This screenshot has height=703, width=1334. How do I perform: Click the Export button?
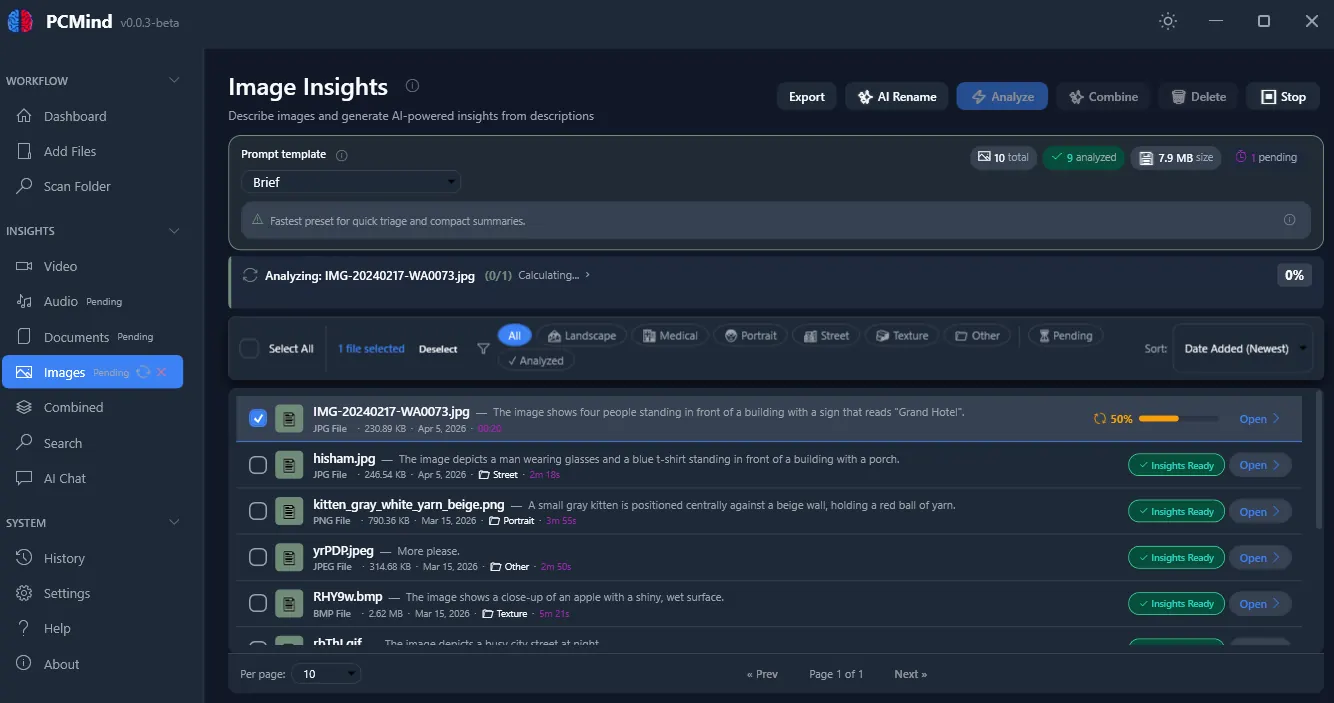pyautogui.click(x=806, y=96)
